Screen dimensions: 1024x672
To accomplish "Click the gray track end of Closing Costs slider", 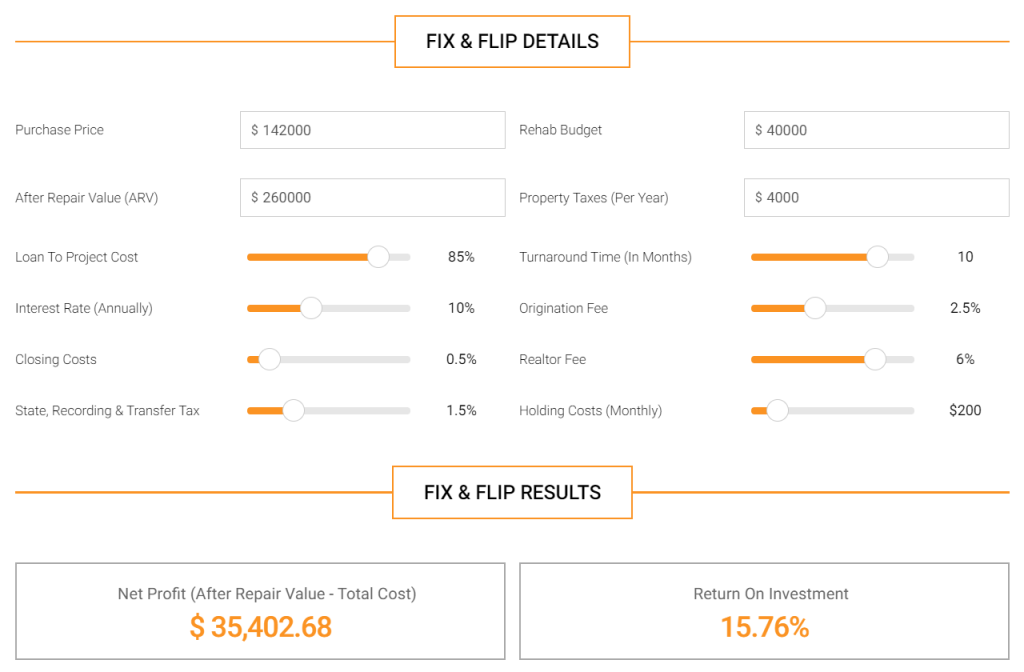I will (405, 359).
